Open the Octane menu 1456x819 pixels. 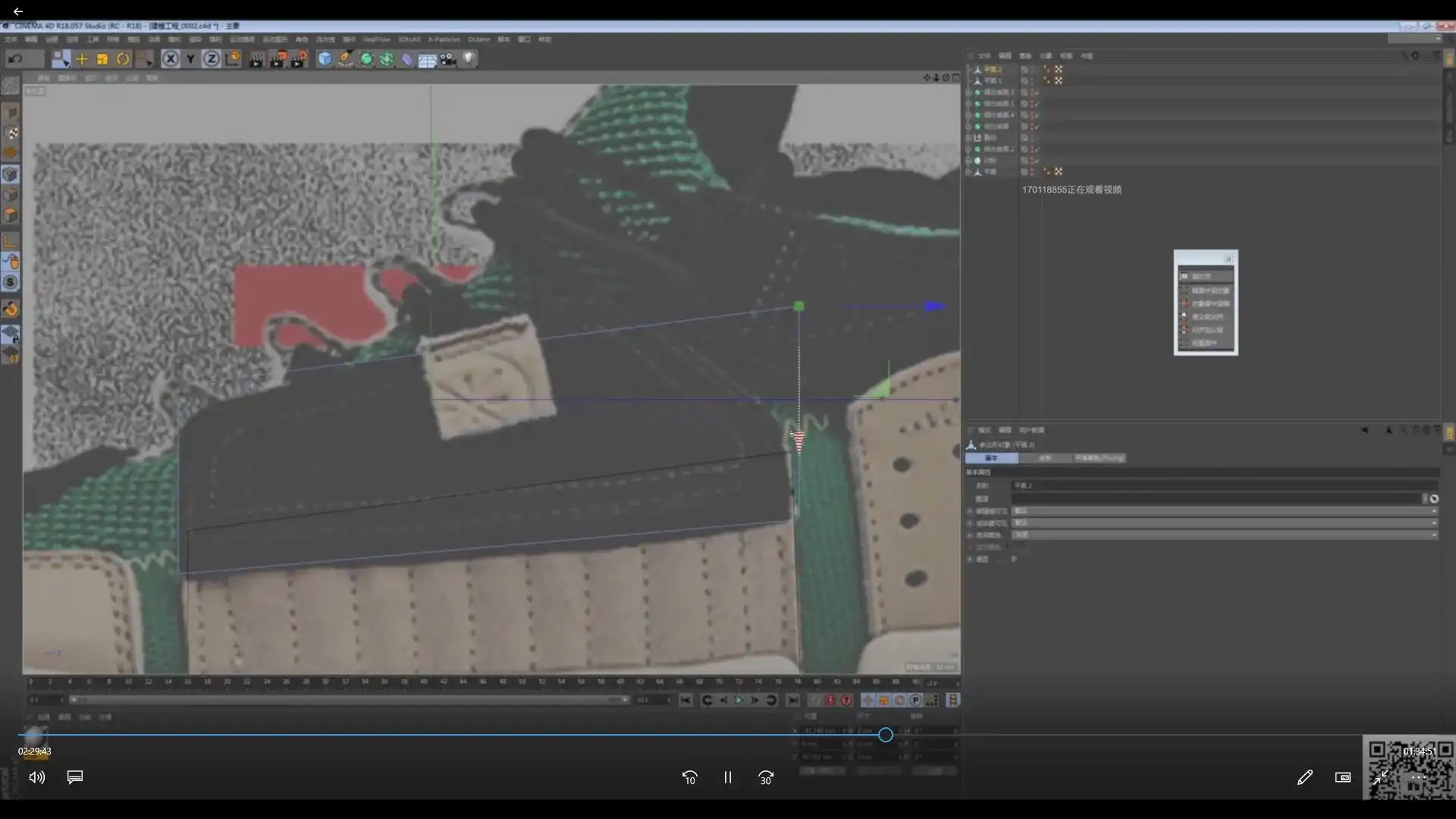click(x=478, y=39)
